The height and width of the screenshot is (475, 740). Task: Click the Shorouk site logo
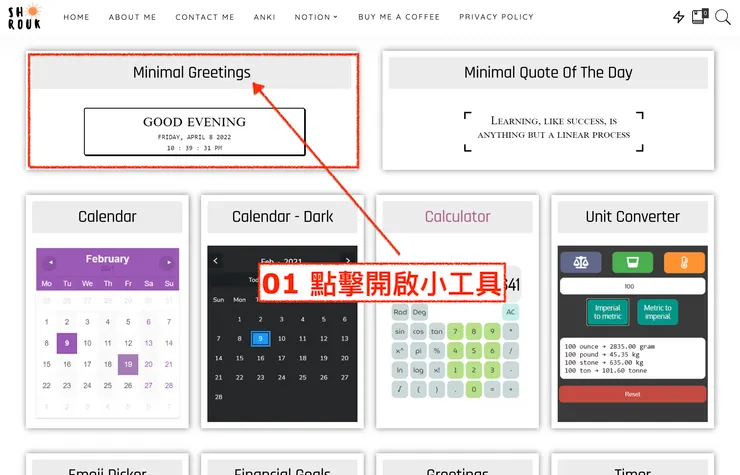tap(25, 17)
